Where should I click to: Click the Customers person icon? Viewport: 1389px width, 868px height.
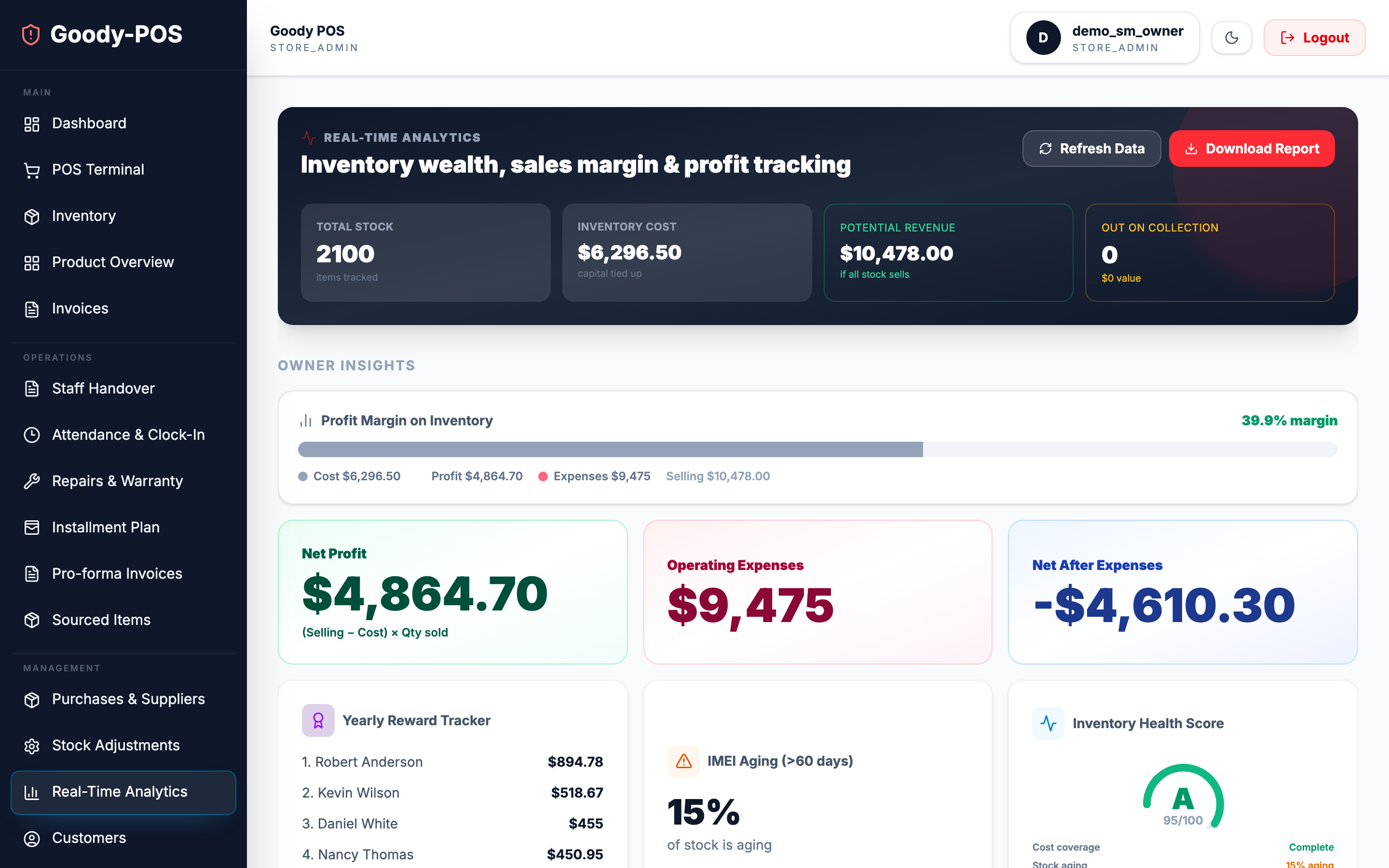pyautogui.click(x=31, y=838)
